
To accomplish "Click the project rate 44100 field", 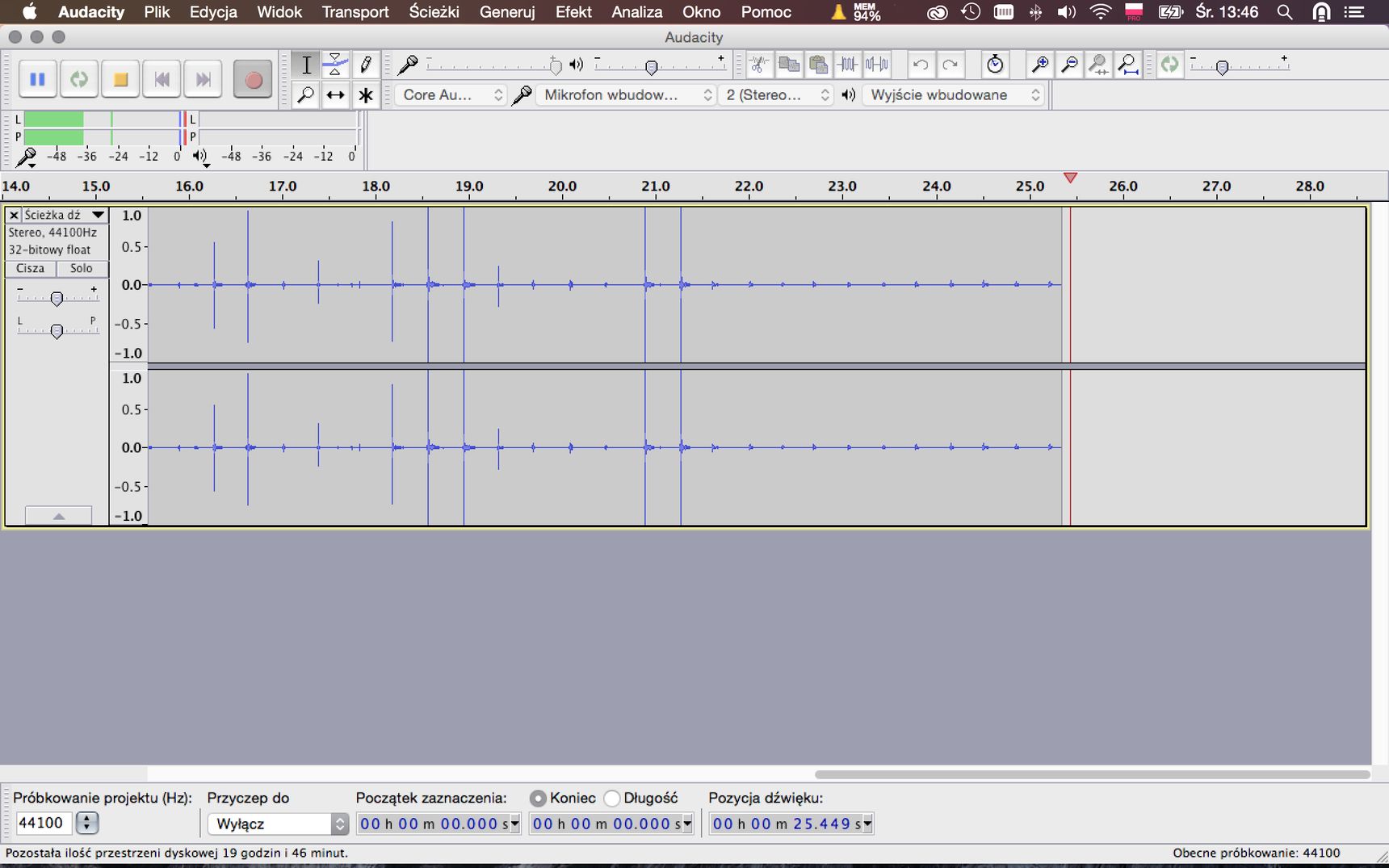I will coord(44,823).
